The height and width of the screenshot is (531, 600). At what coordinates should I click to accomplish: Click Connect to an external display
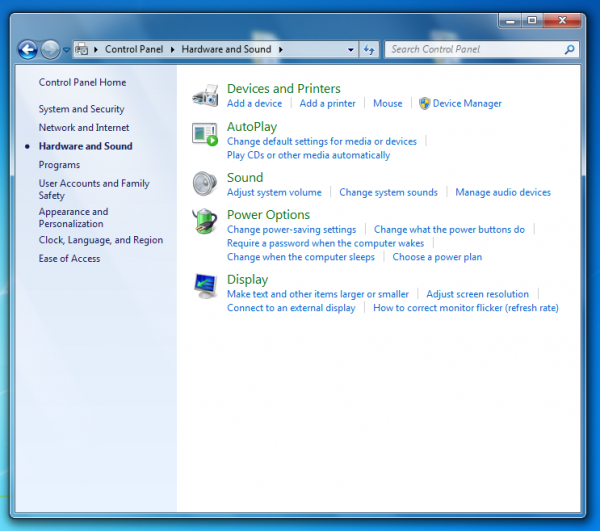291,308
